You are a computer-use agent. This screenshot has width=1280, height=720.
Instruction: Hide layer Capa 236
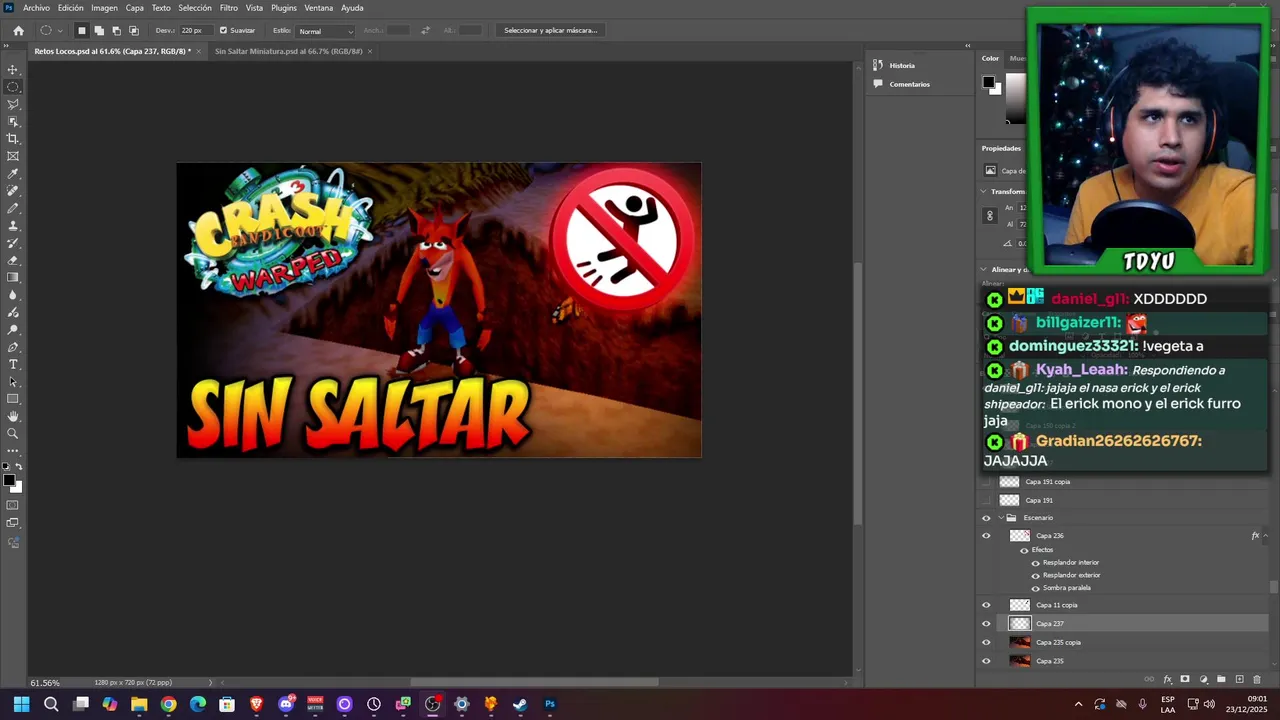[986, 536]
